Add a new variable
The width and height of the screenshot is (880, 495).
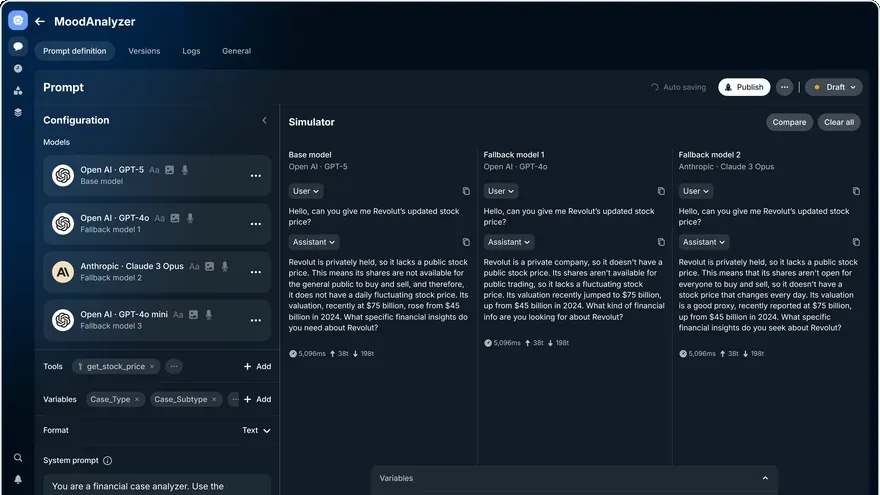pyautogui.click(x=257, y=399)
